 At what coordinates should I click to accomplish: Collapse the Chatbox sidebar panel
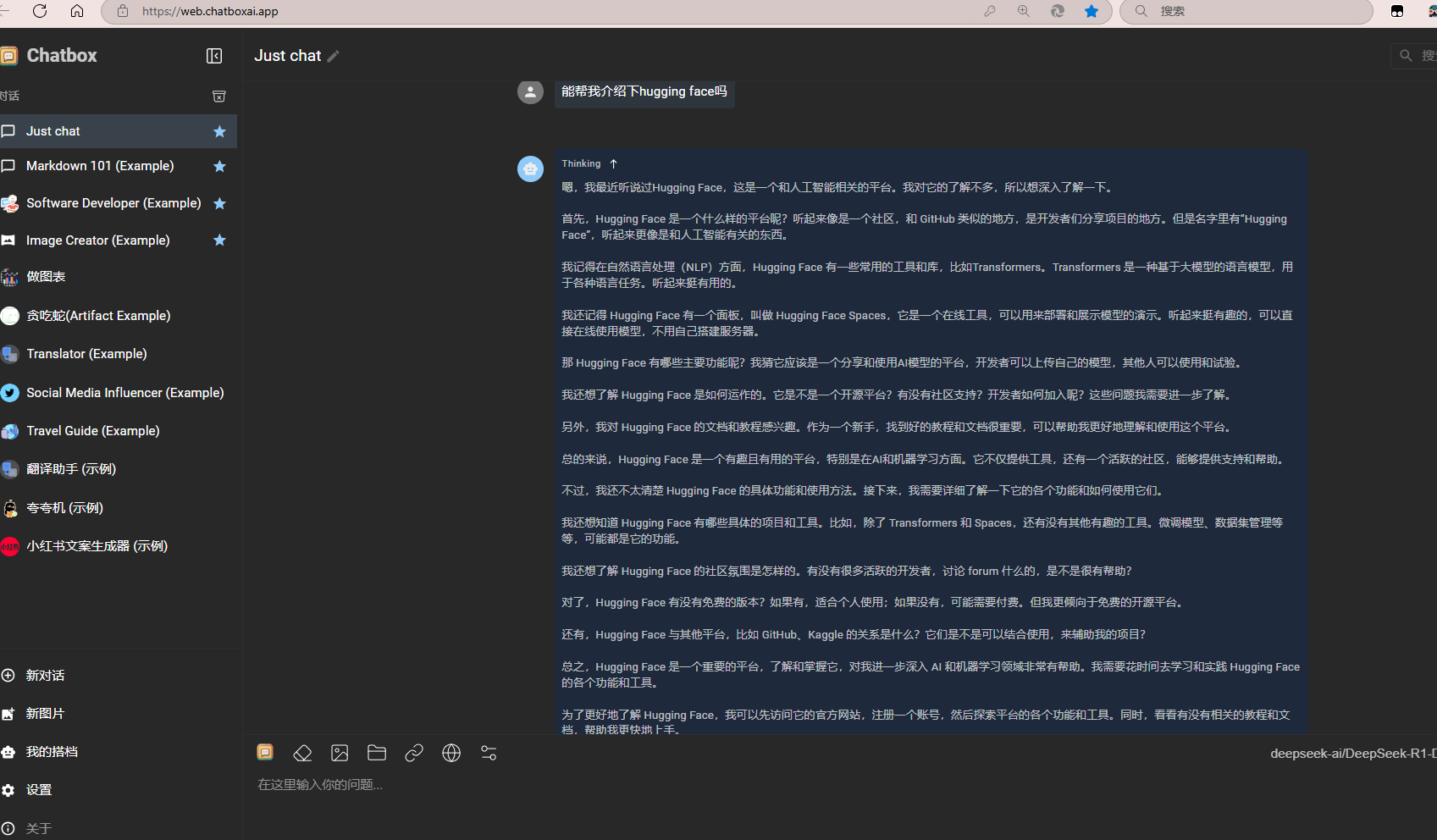click(214, 56)
